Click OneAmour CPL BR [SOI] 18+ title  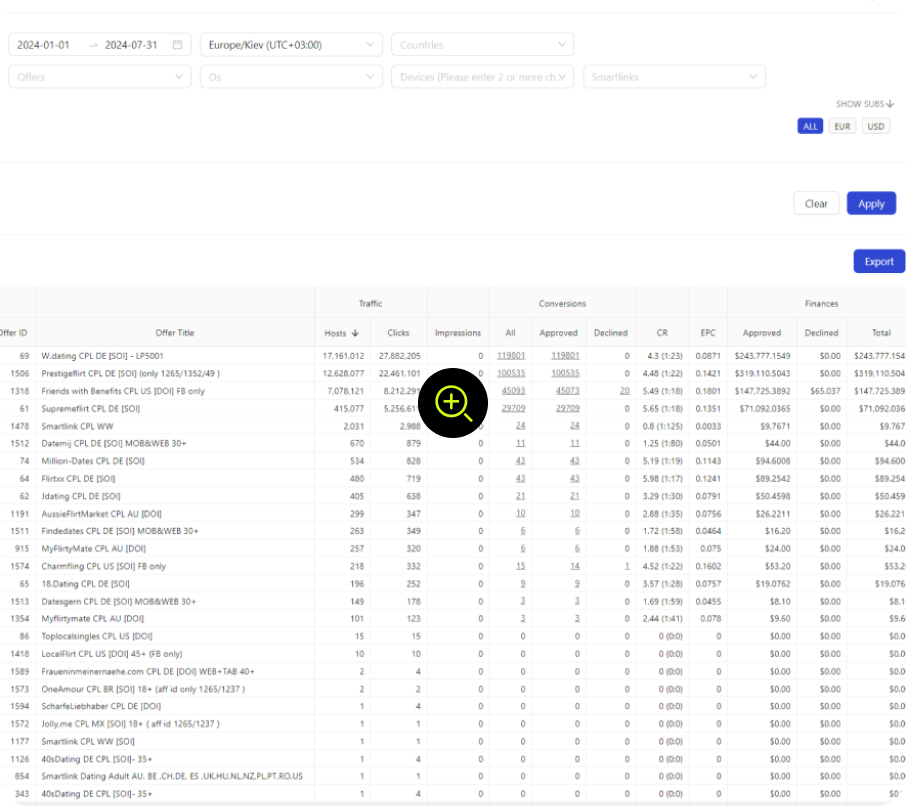click(x=143, y=689)
